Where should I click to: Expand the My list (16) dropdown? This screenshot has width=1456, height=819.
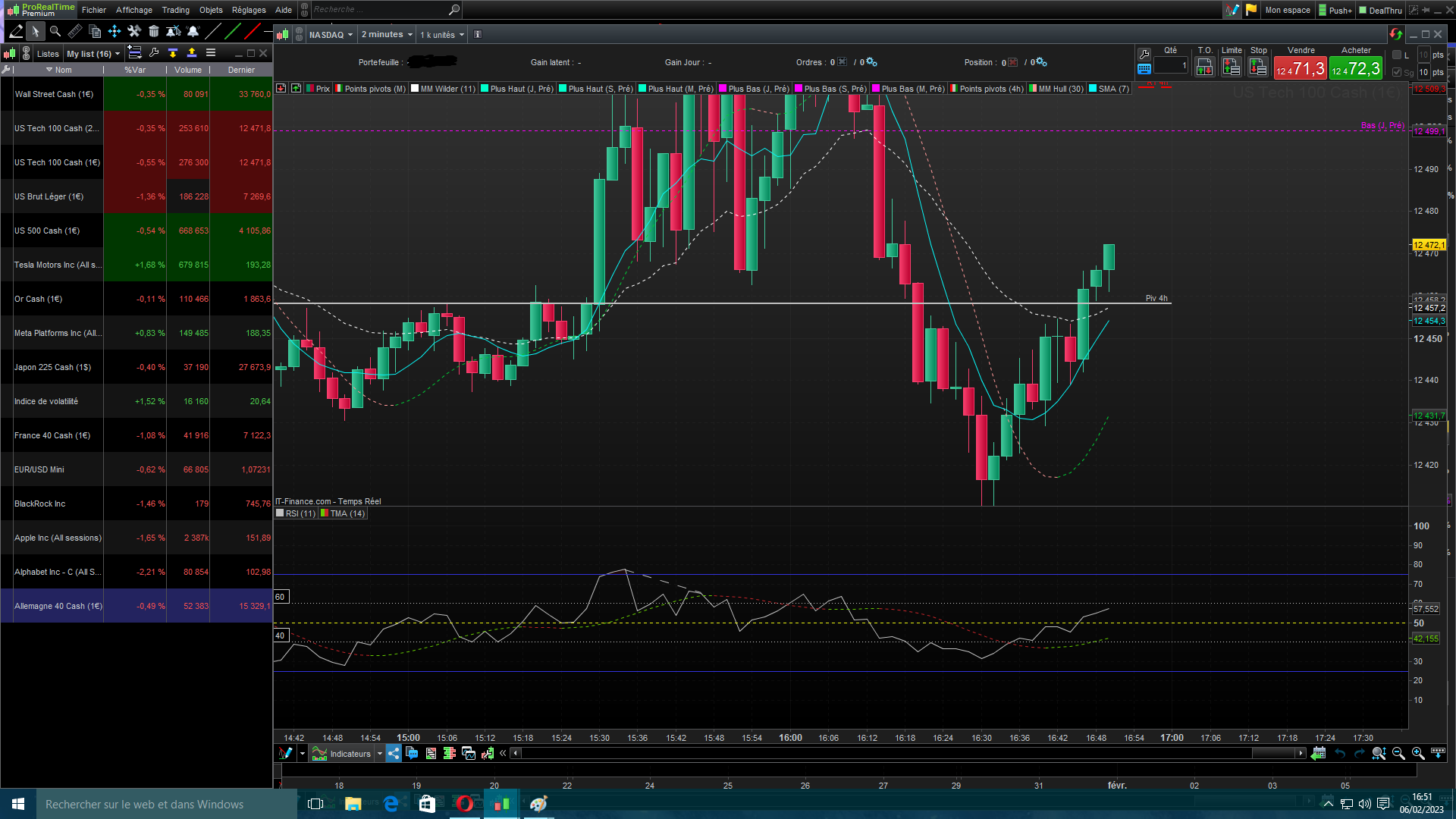click(x=93, y=54)
